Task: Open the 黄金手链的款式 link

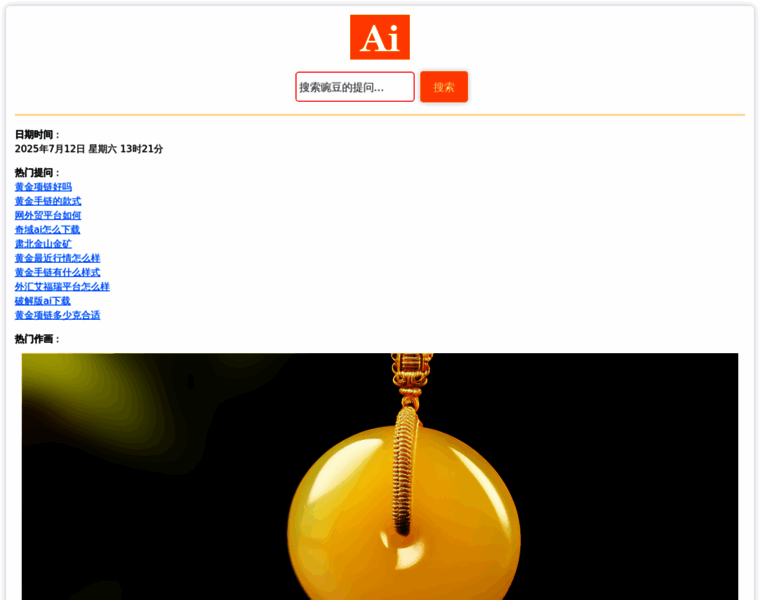Action: pyautogui.click(x=48, y=201)
